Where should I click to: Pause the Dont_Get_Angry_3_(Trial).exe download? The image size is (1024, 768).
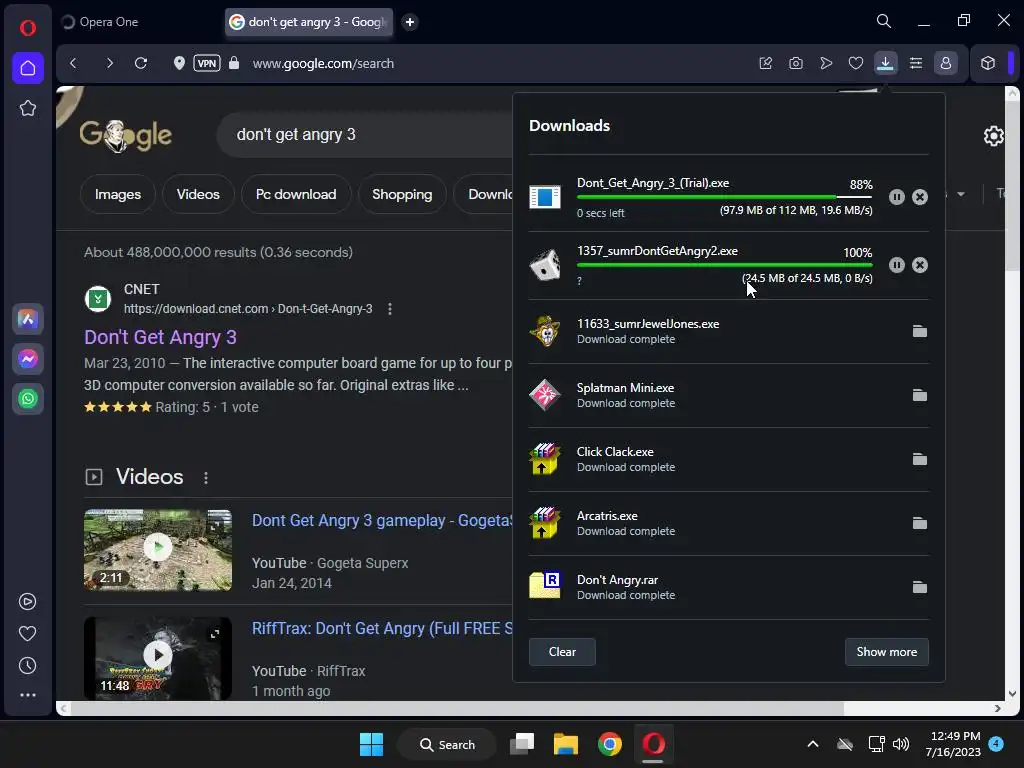pyautogui.click(x=897, y=197)
